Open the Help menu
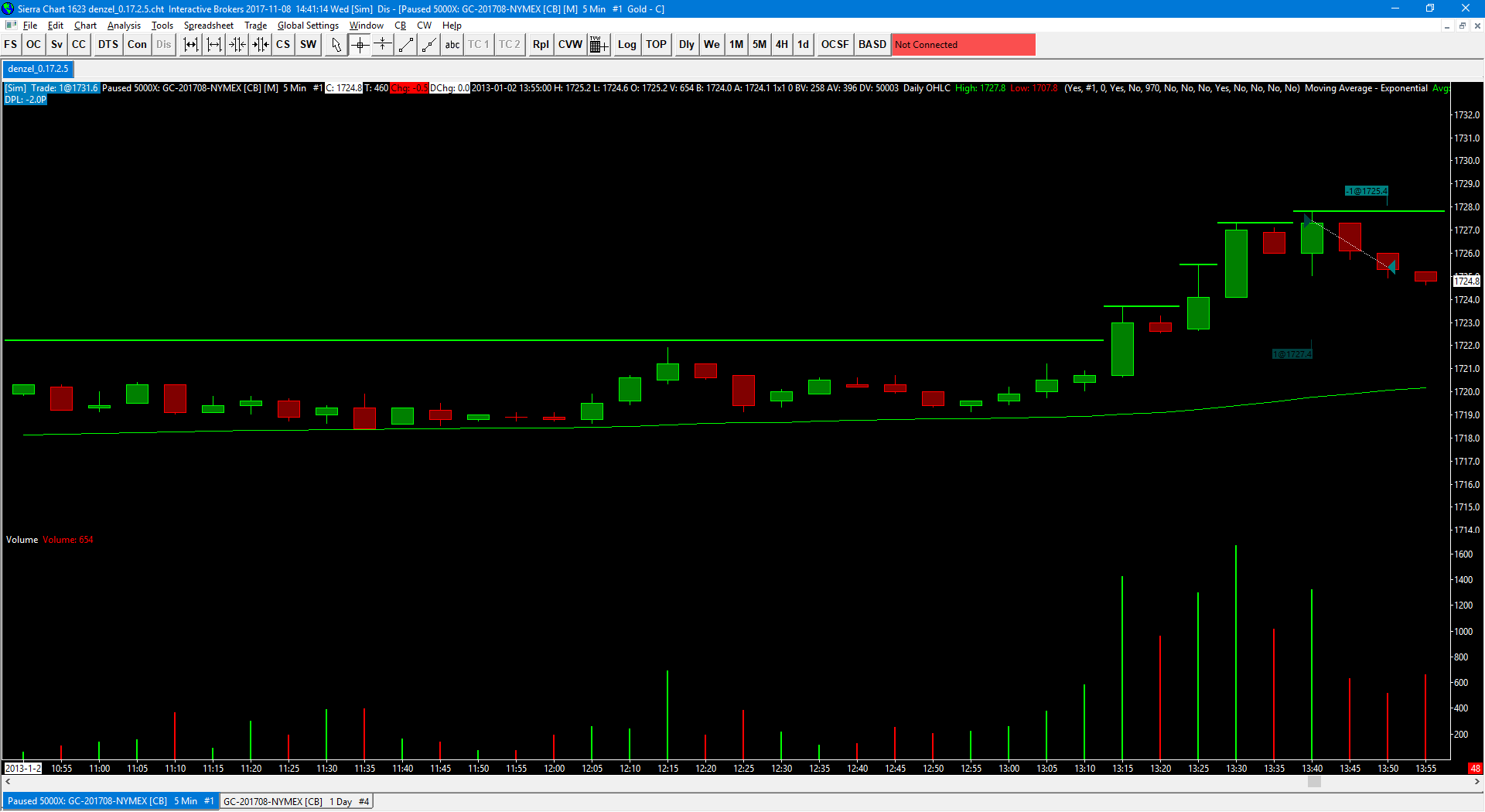 [x=452, y=26]
